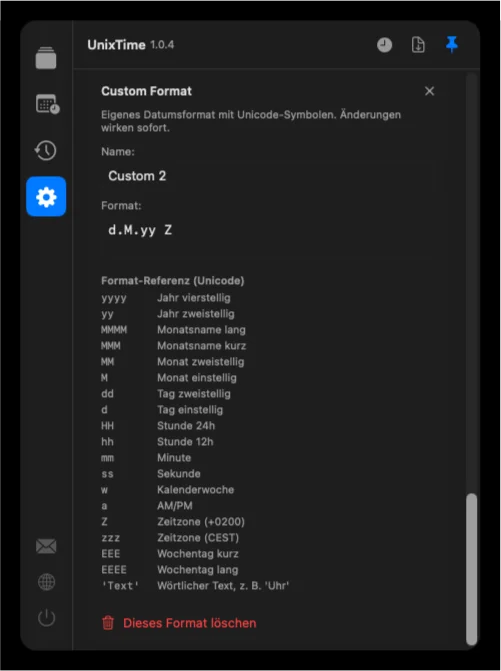501x671 pixels.
Task: Click the mail envelope icon
Action: (46, 546)
